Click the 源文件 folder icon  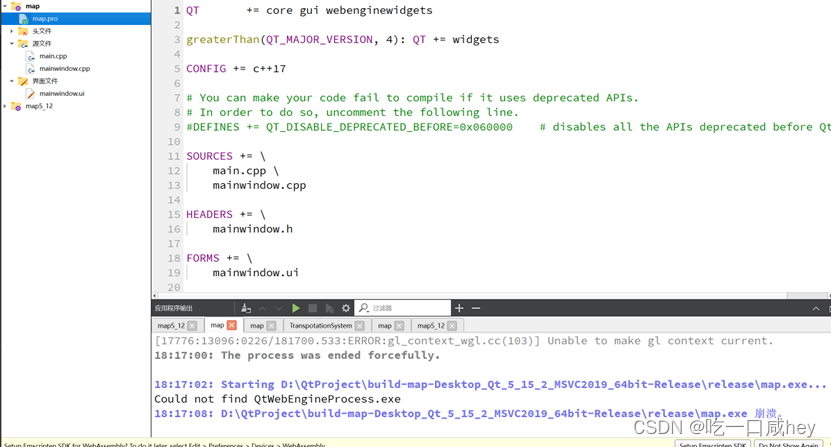(23, 43)
